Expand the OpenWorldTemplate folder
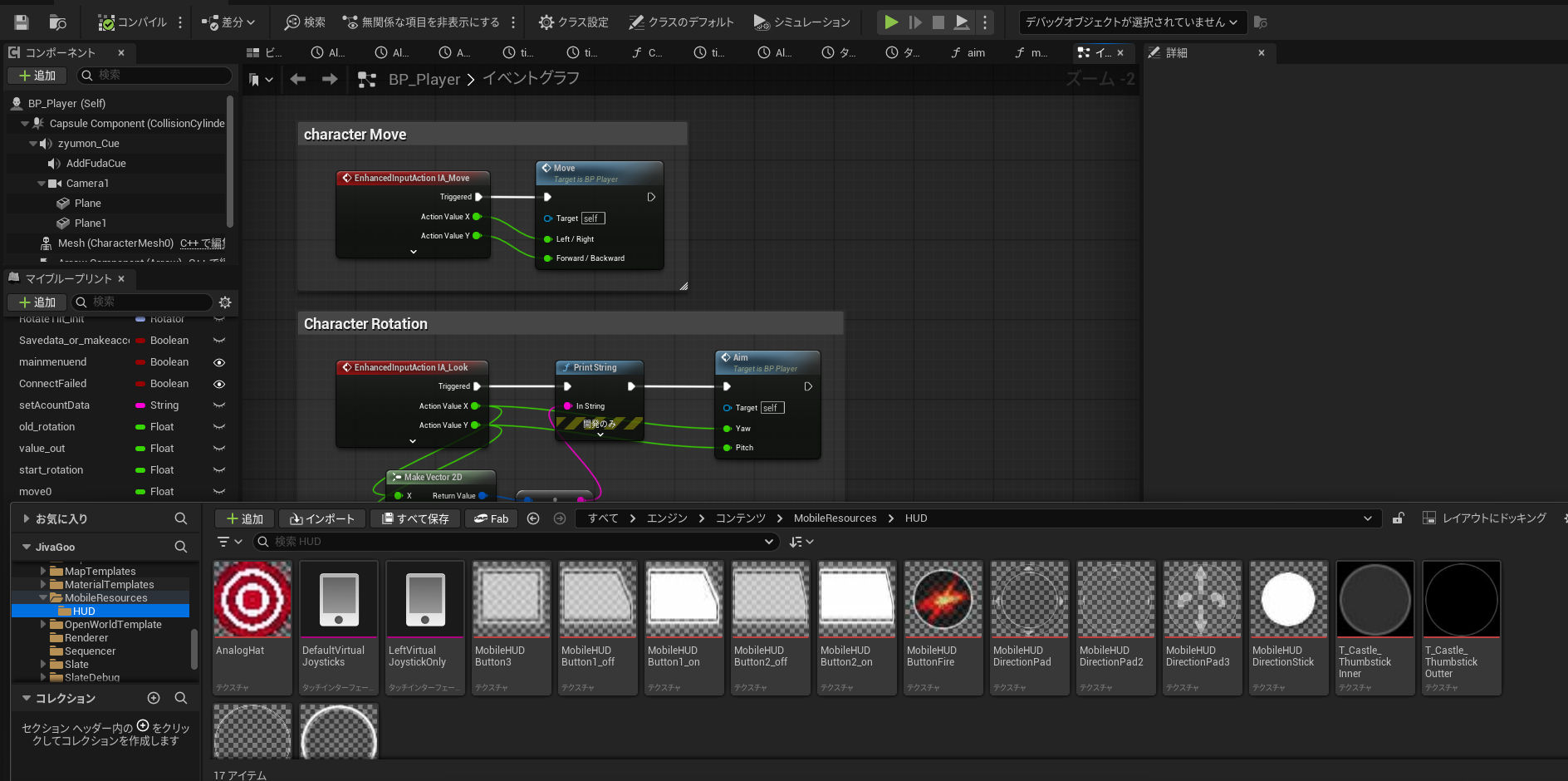This screenshot has height=781, width=1568. click(x=43, y=625)
